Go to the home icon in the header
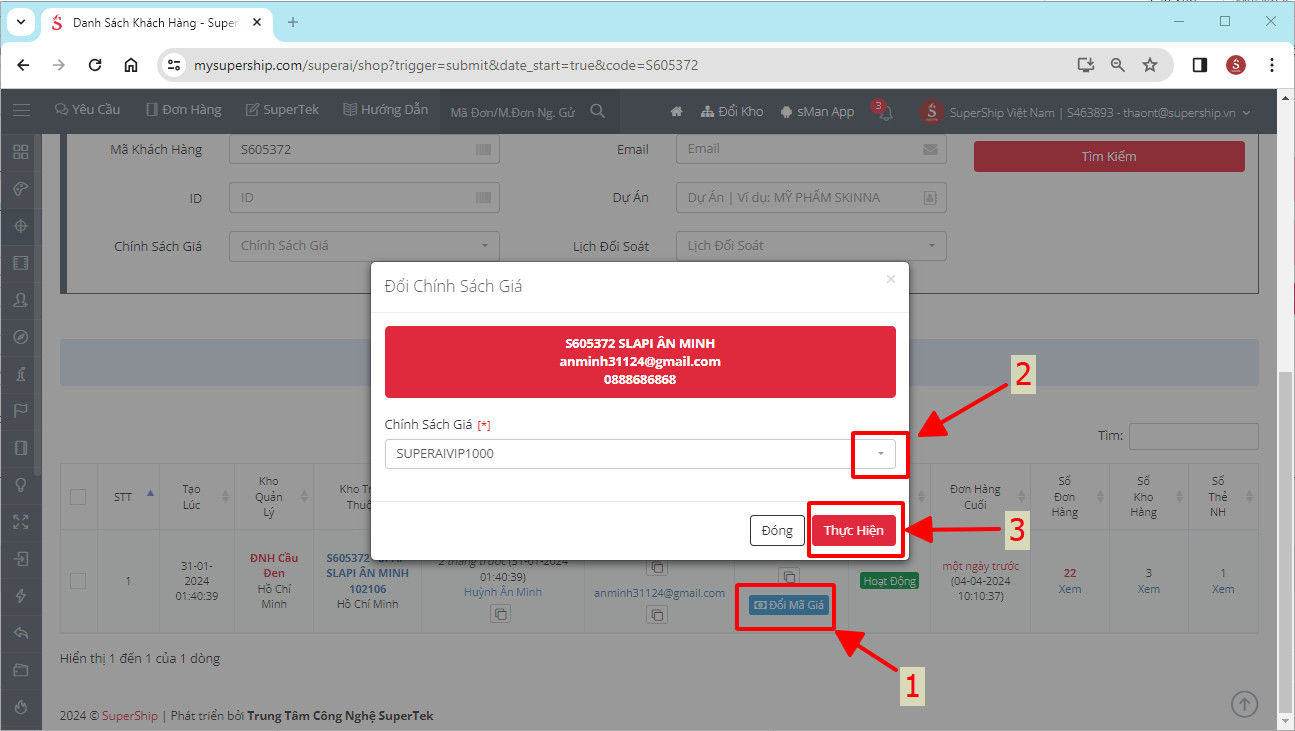Image resolution: width=1295 pixels, height=731 pixels. 676,112
